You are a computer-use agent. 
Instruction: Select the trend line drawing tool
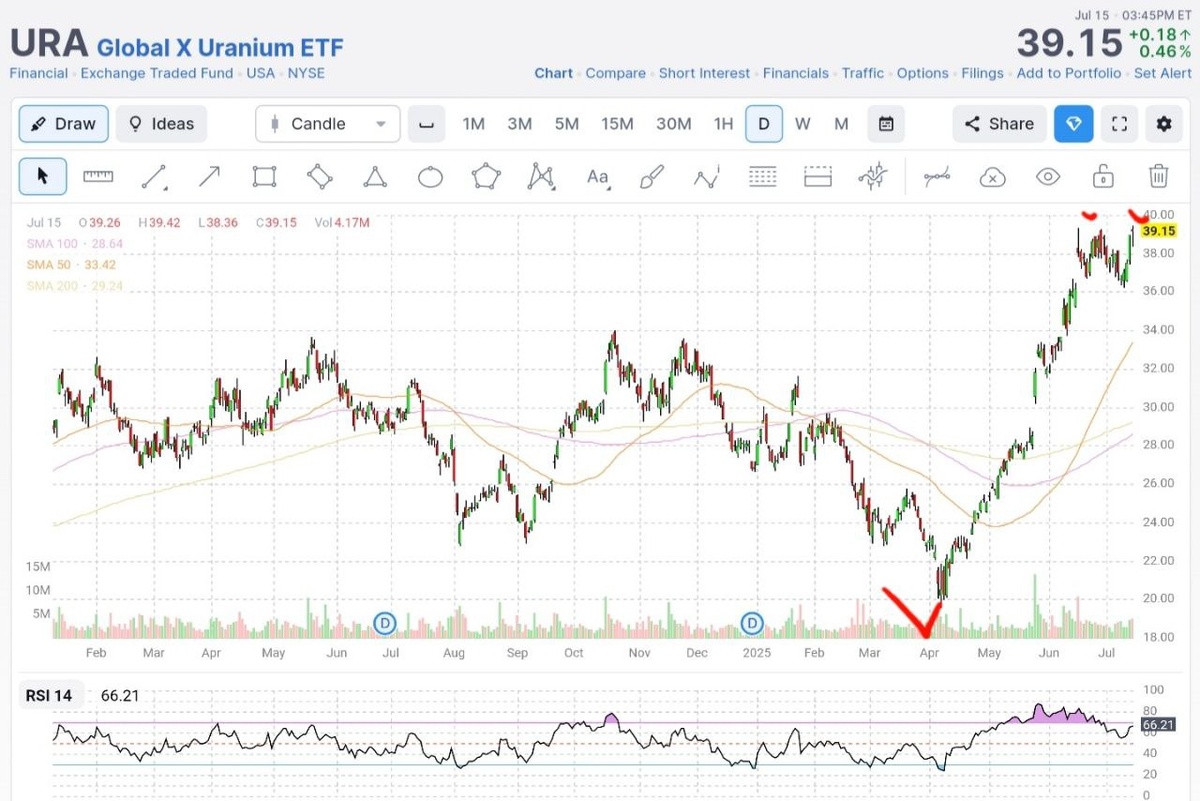tap(154, 178)
